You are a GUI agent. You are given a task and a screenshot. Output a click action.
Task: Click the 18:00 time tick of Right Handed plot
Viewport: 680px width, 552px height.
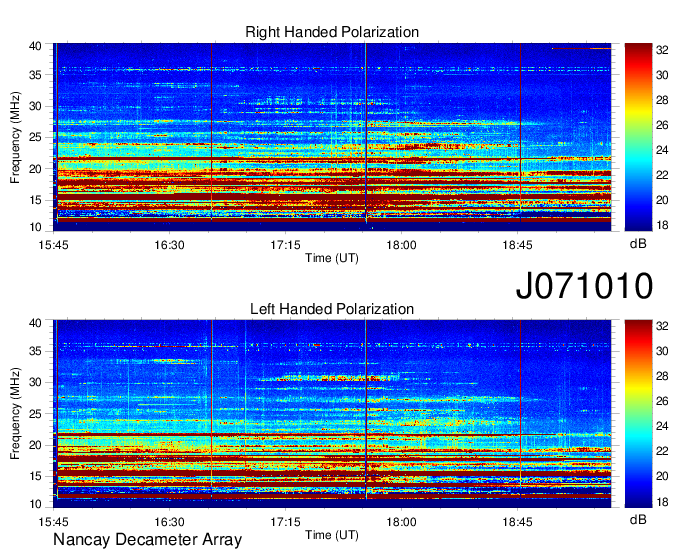click(x=401, y=245)
